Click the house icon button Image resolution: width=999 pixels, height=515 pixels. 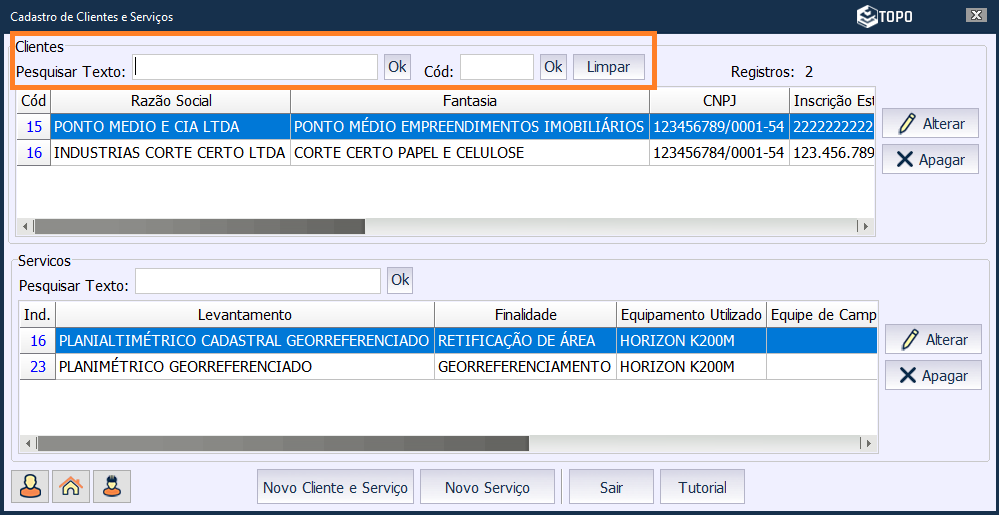(x=71, y=487)
